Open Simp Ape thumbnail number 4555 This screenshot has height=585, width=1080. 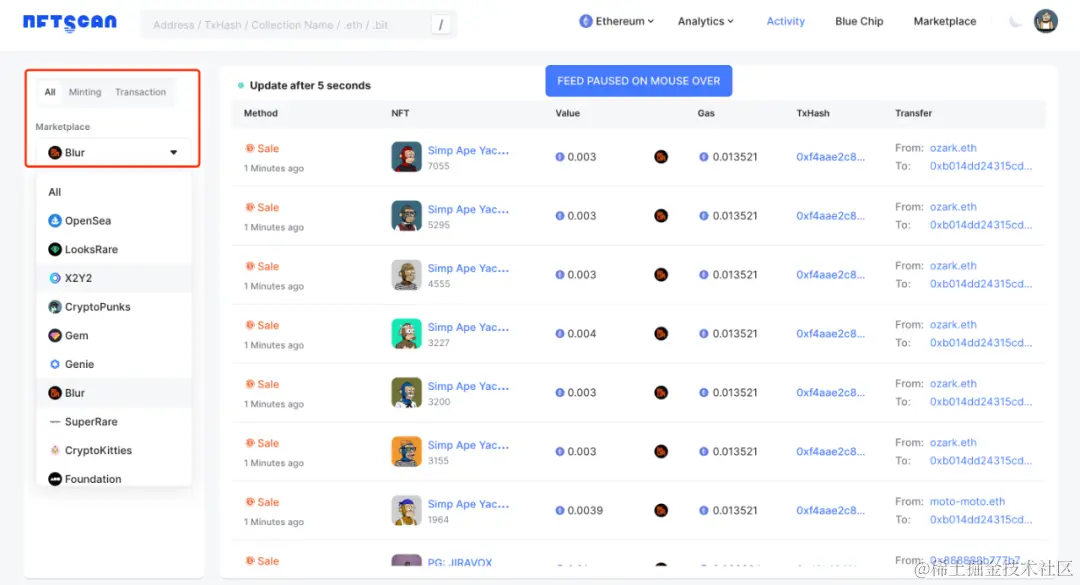pos(406,275)
